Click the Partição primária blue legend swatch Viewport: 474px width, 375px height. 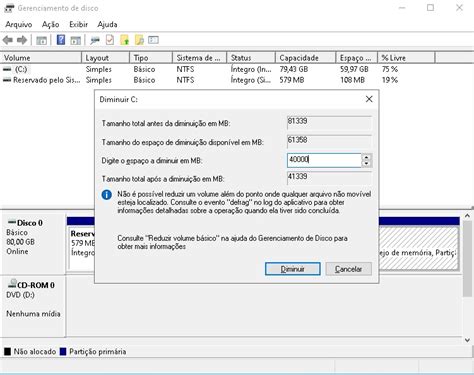[x=63, y=352]
